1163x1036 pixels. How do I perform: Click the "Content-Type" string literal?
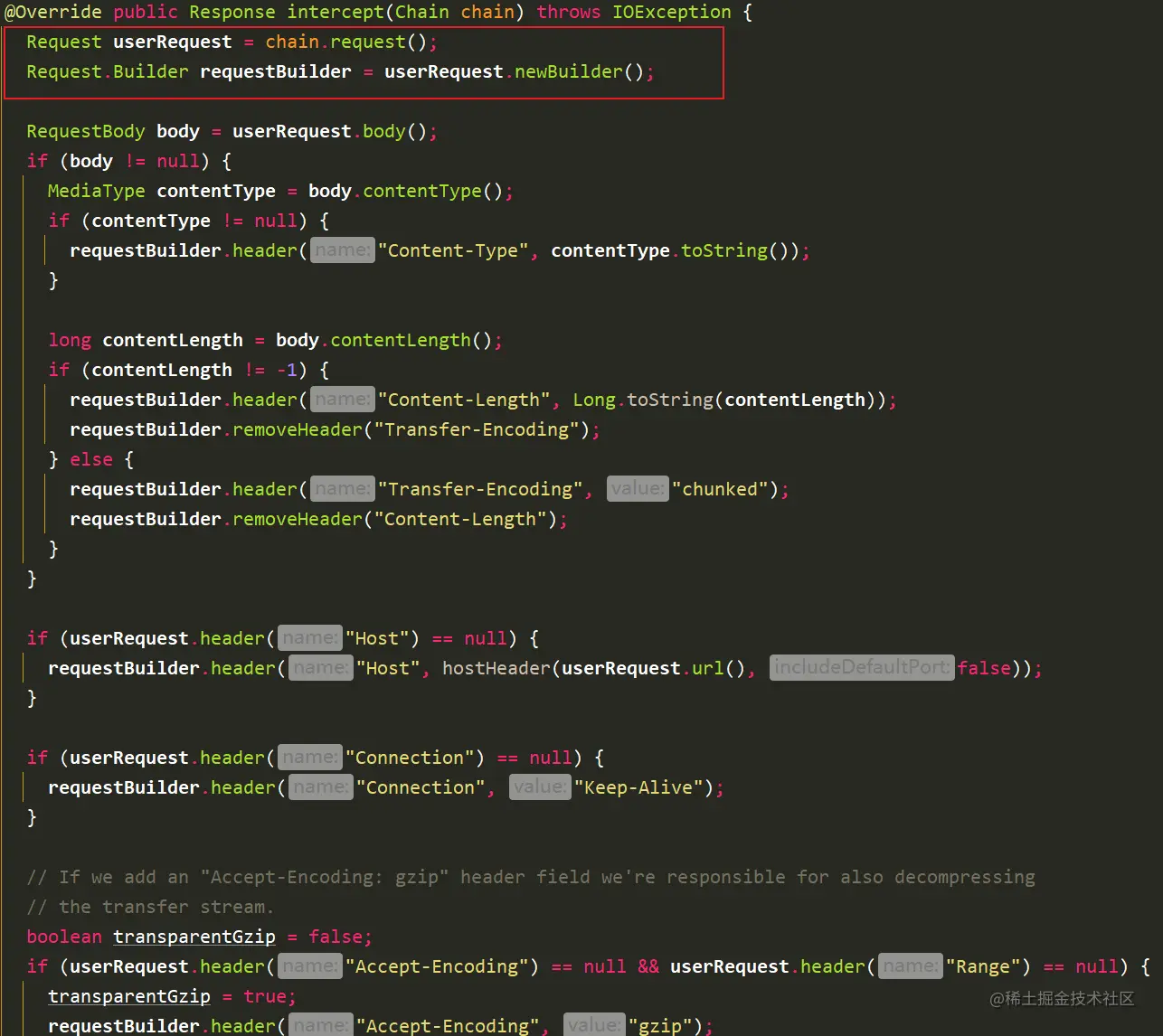pyautogui.click(x=453, y=250)
